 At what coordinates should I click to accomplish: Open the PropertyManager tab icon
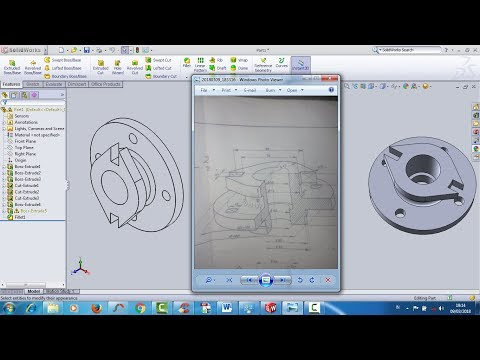click(14, 95)
